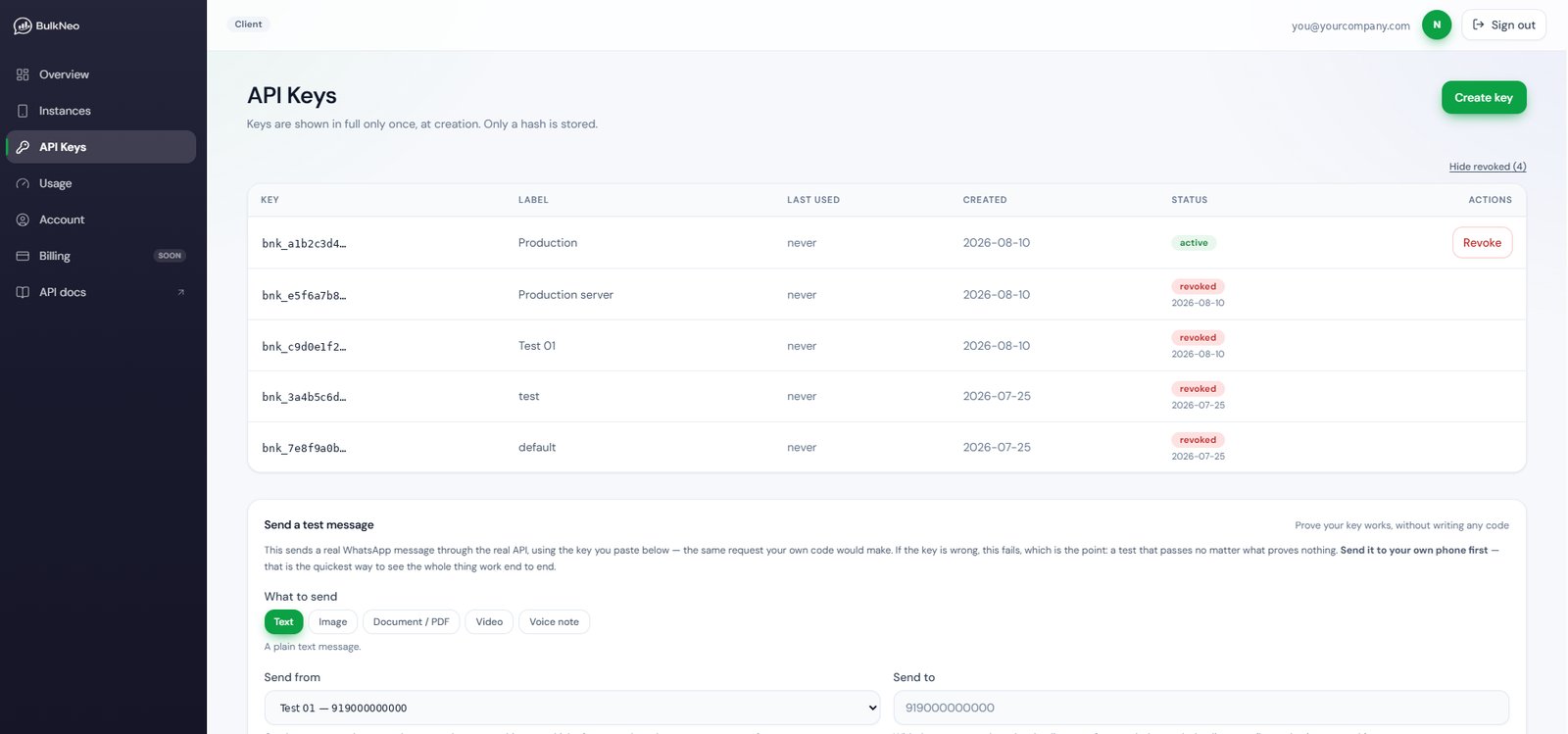
Task: Click the Account person icon
Action: pos(23,220)
